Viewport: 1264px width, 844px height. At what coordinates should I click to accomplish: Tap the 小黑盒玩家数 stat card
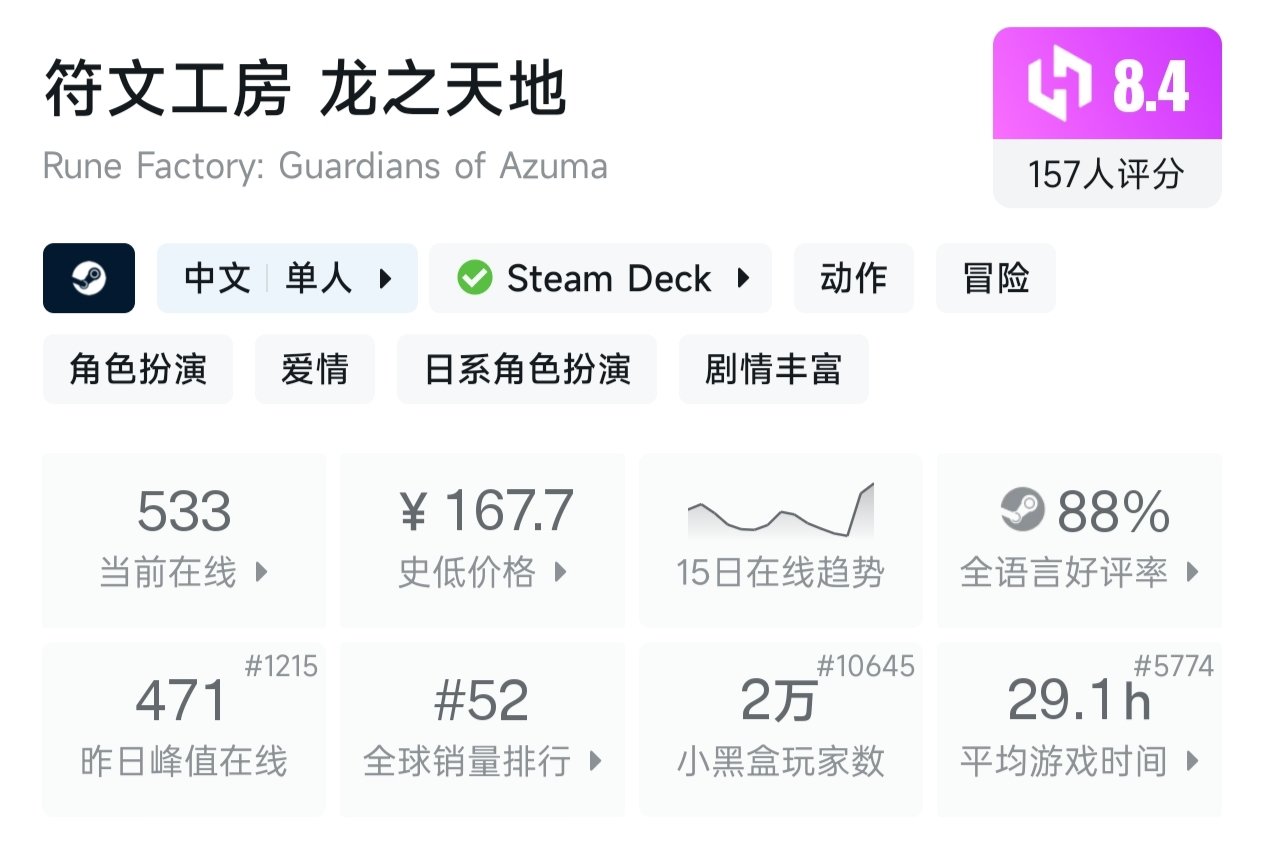click(x=780, y=728)
